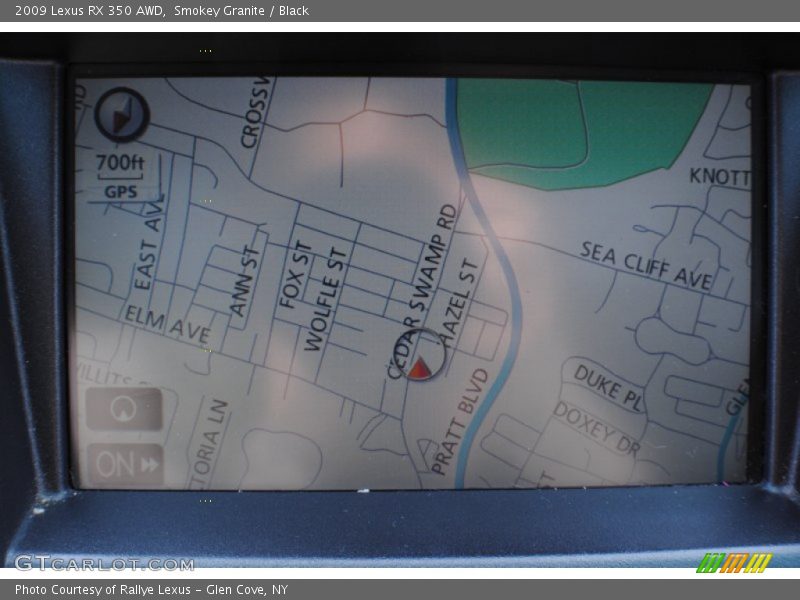Click the Rallye Lexus photo credit text

(151, 590)
